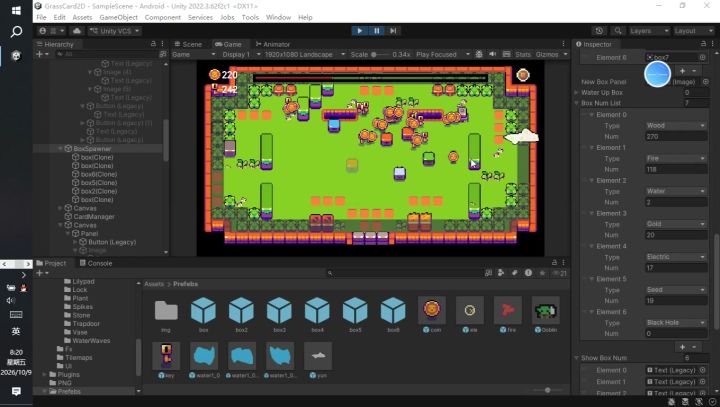Click the Step frame button
Viewport: 720px width, 407px height.
393,31
